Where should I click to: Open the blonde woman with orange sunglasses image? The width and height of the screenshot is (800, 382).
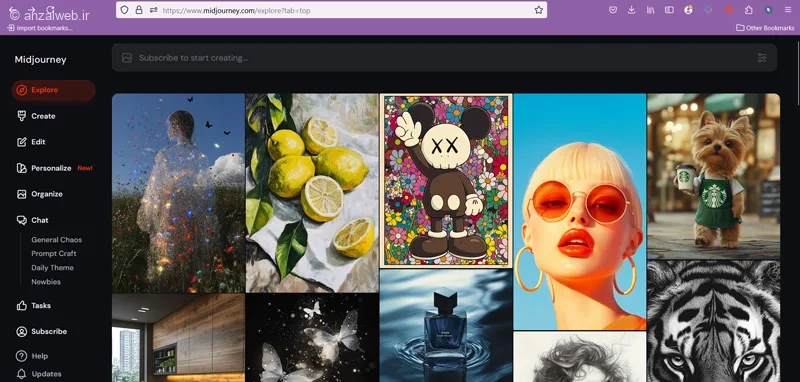(x=580, y=212)
